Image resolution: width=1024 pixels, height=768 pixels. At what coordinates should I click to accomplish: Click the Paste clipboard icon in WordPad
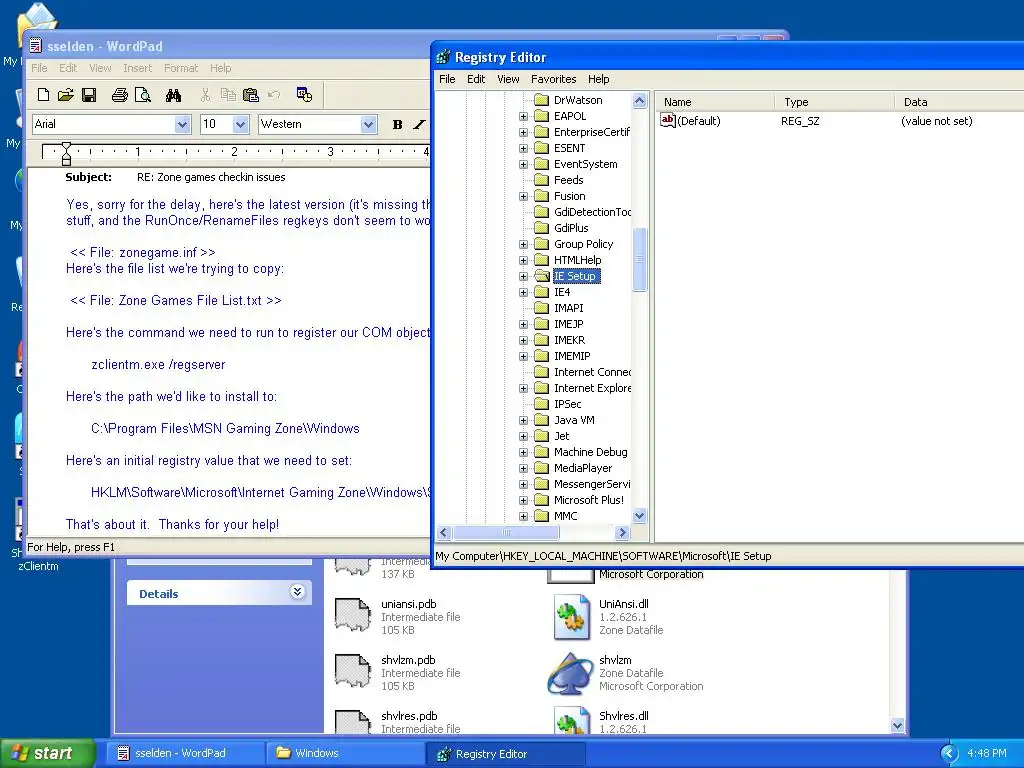click(x=251, y=95)
